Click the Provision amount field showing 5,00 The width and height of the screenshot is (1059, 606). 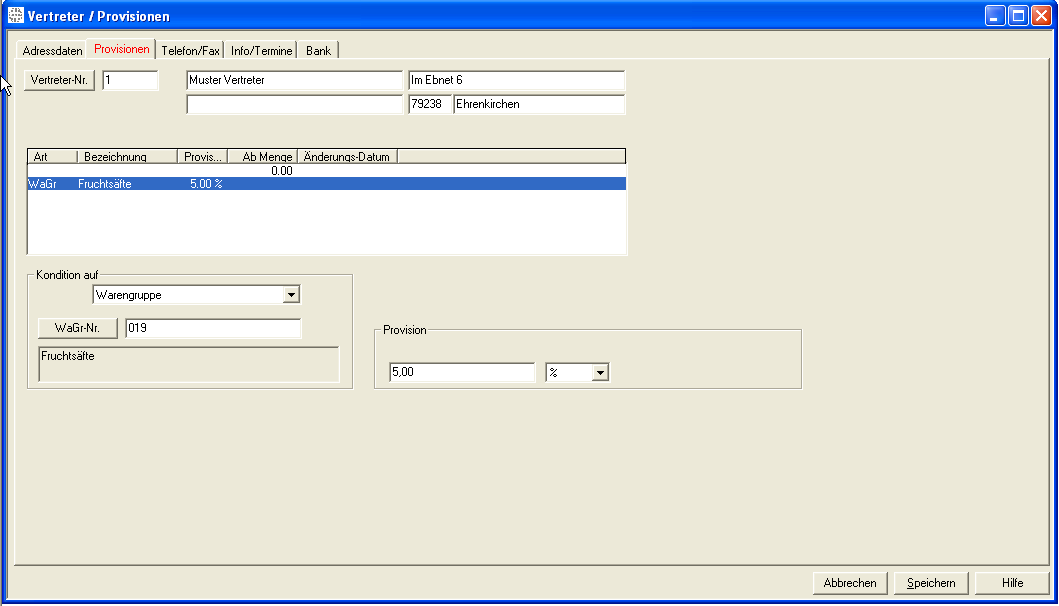pyautogui.click(x=462, y=373)
